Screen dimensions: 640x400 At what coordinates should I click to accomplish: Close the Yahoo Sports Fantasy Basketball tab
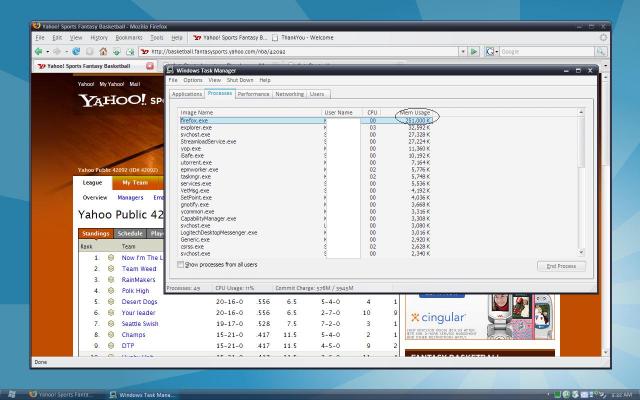150,66
